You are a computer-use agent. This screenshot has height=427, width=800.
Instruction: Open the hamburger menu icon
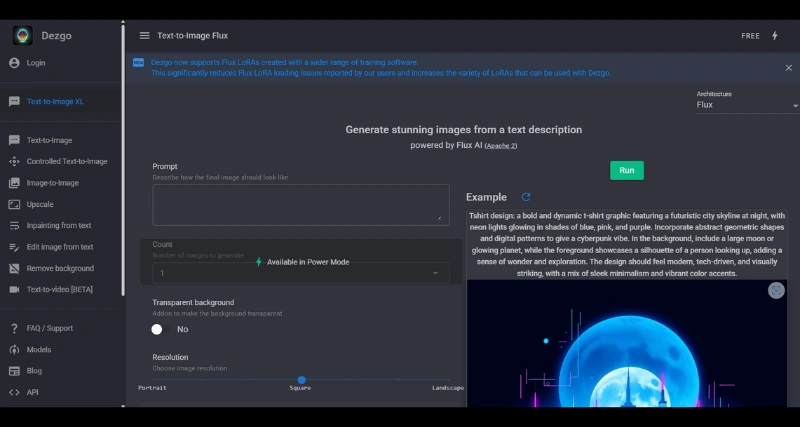144,36
